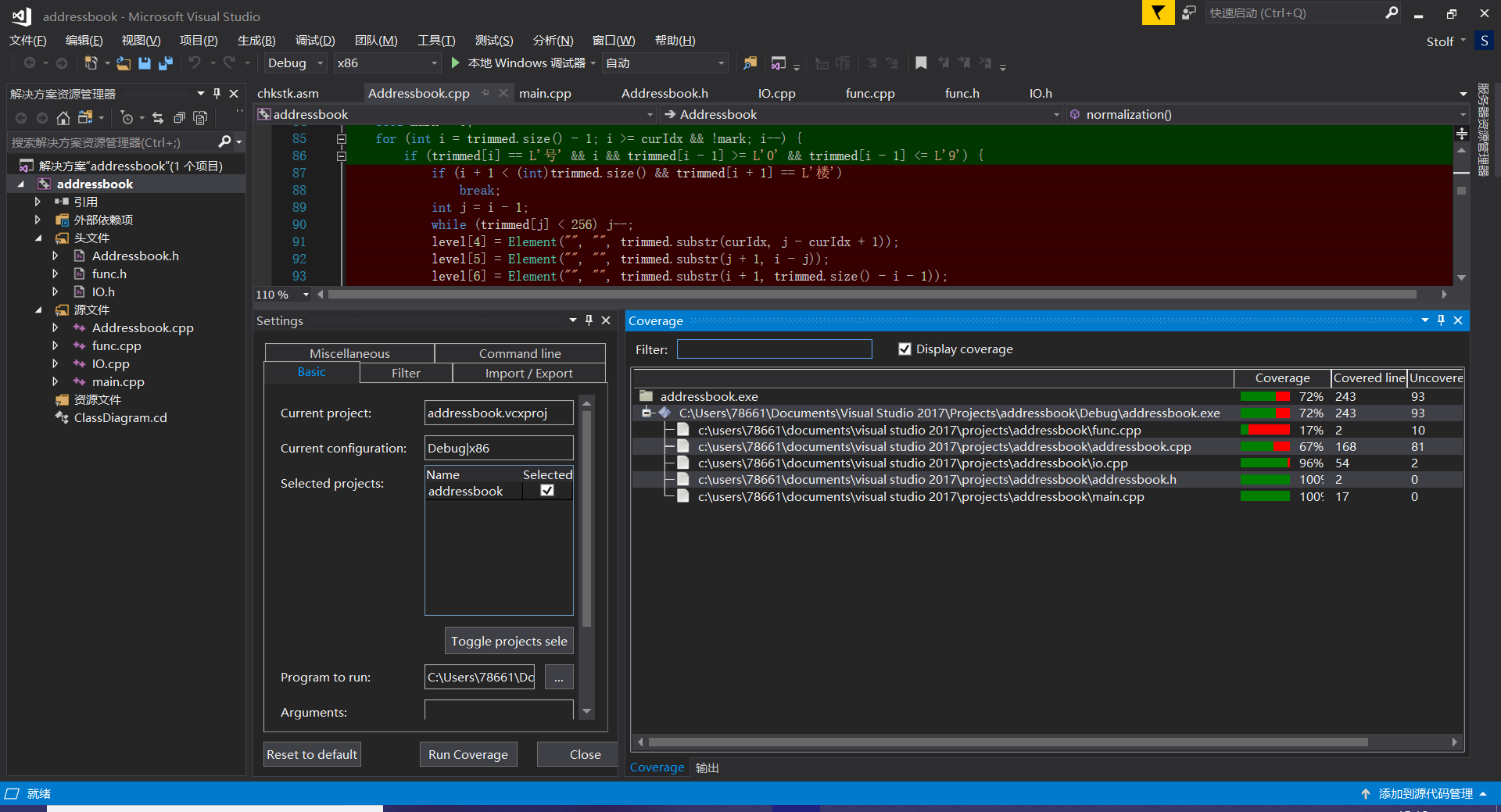Click the Coverage Filter input field
Viewport: 1501px width, 812px height.
(774, 349)
